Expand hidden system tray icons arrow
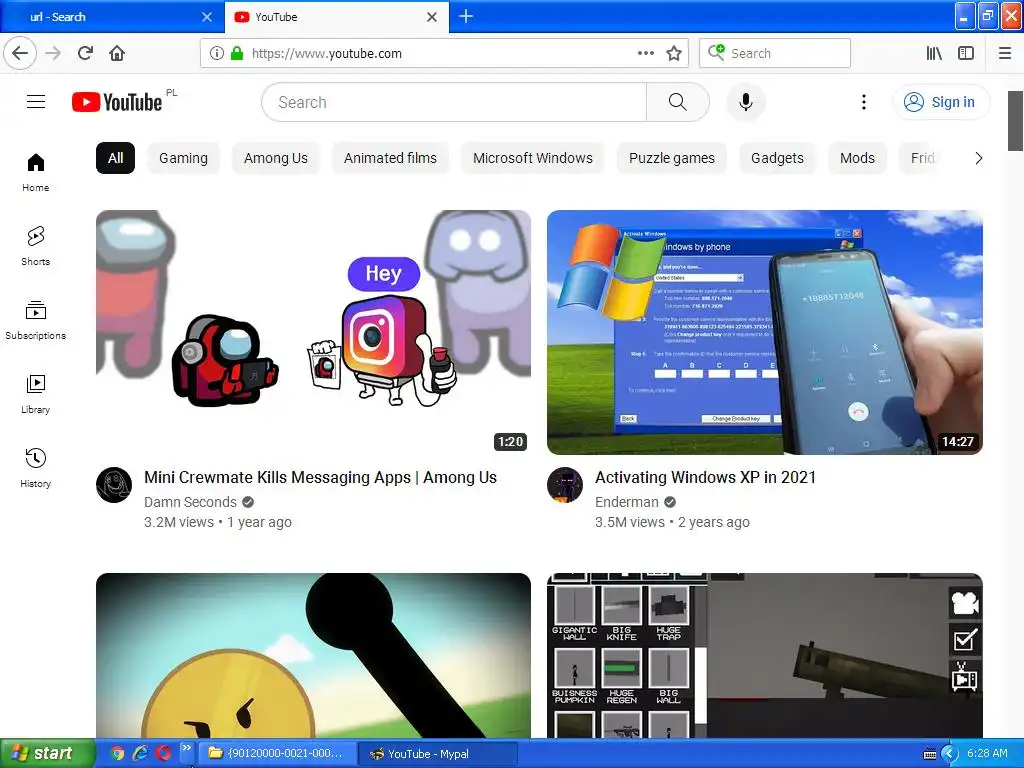The image size is (1024, 768). [x=949, y=754]
